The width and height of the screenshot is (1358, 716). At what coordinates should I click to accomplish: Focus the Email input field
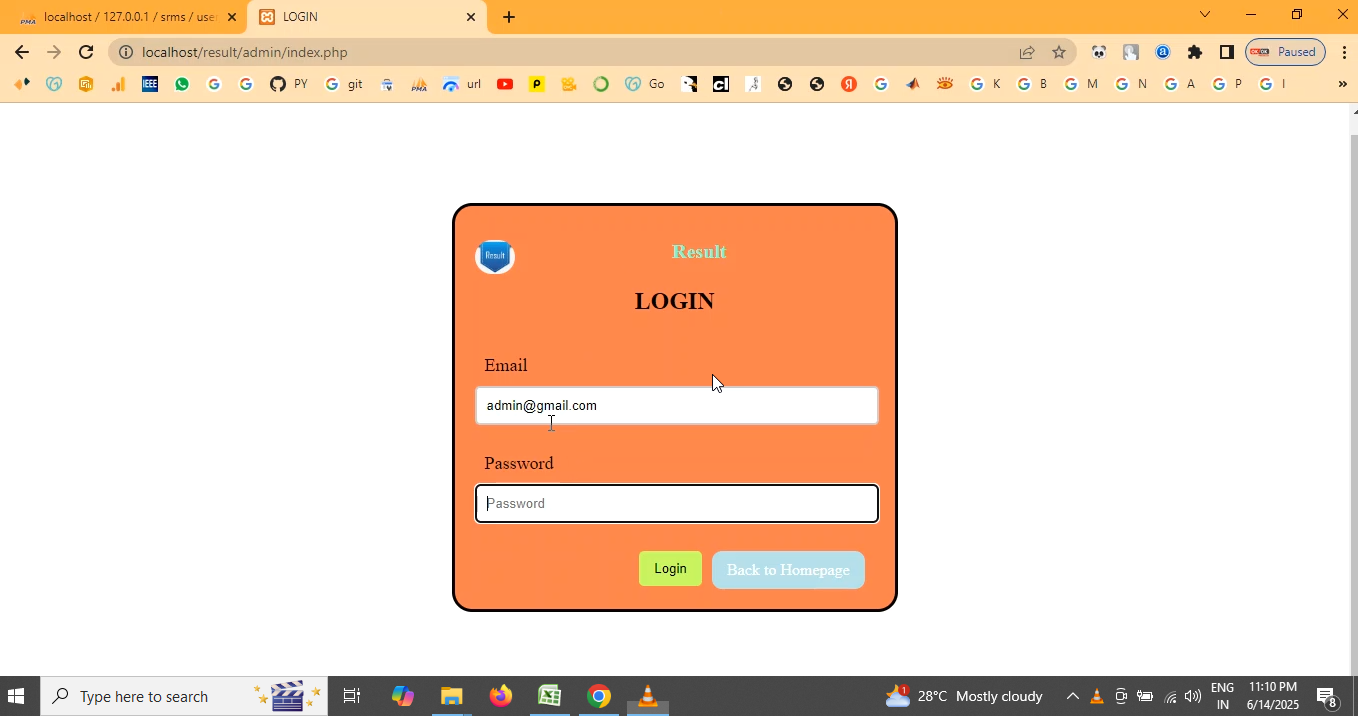(677, 406)
